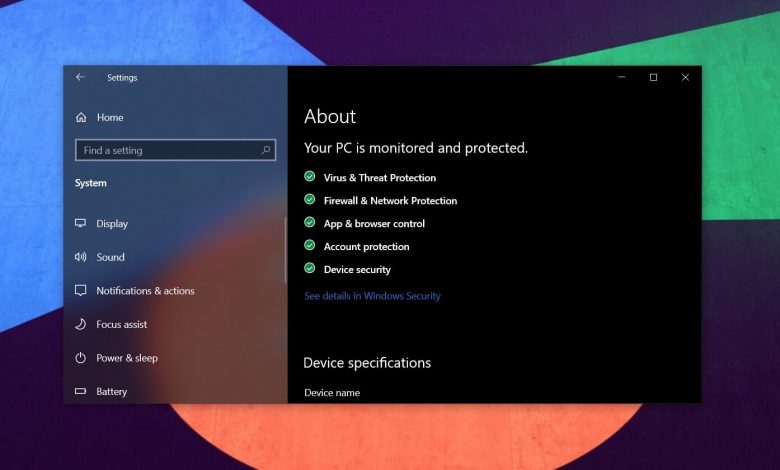Click the search magnifier icon

coord(266,150)
